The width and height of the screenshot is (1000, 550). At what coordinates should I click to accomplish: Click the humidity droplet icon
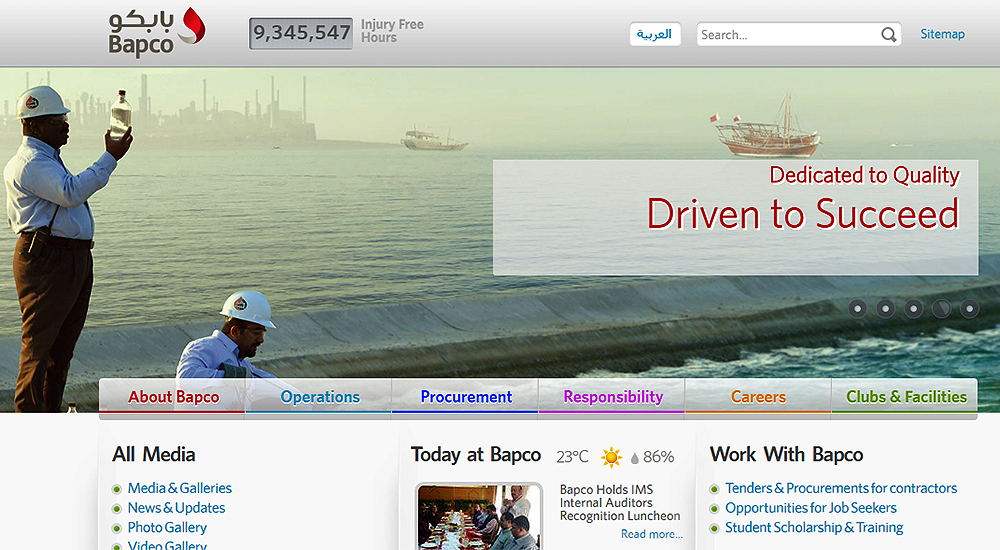click(x=635, y=458)
